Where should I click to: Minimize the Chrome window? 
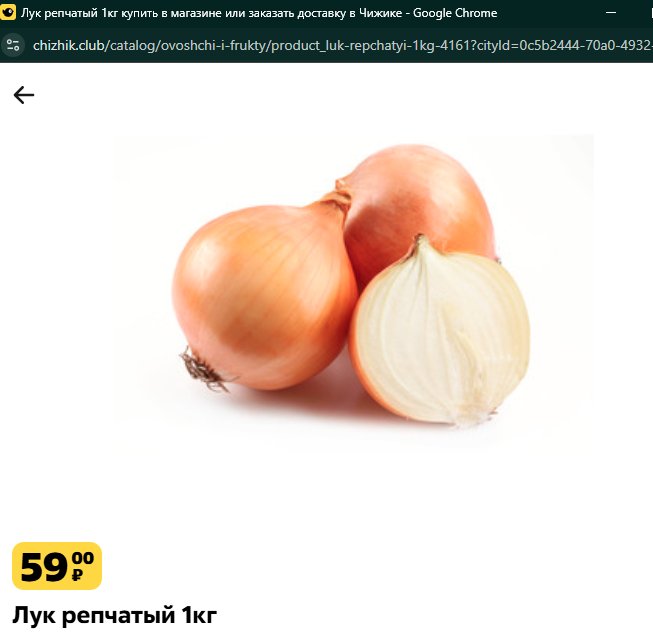click(x=611, y=12)
